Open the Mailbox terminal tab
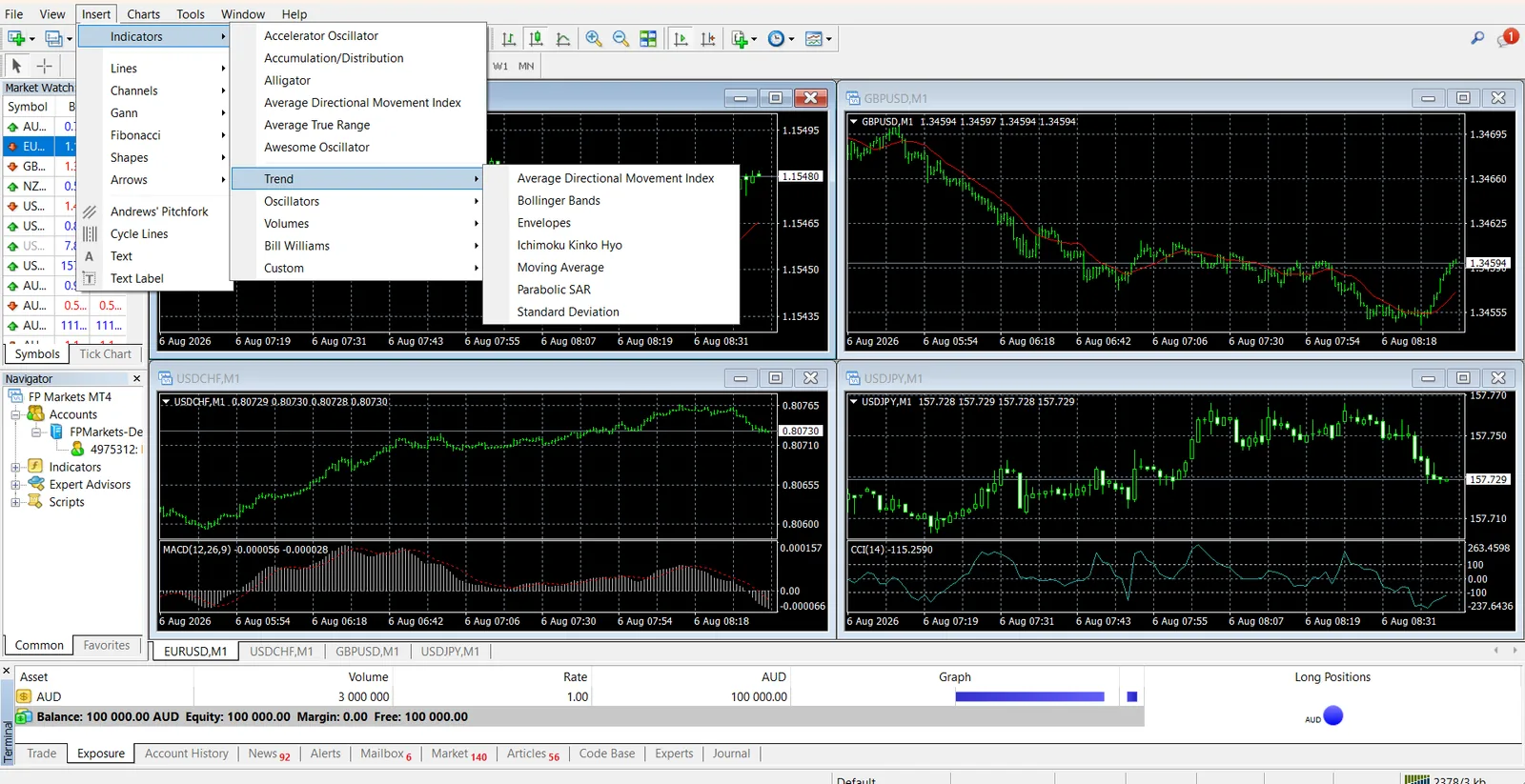The width and height of the screenshot is (1525, 784). (x=386, y=754)
